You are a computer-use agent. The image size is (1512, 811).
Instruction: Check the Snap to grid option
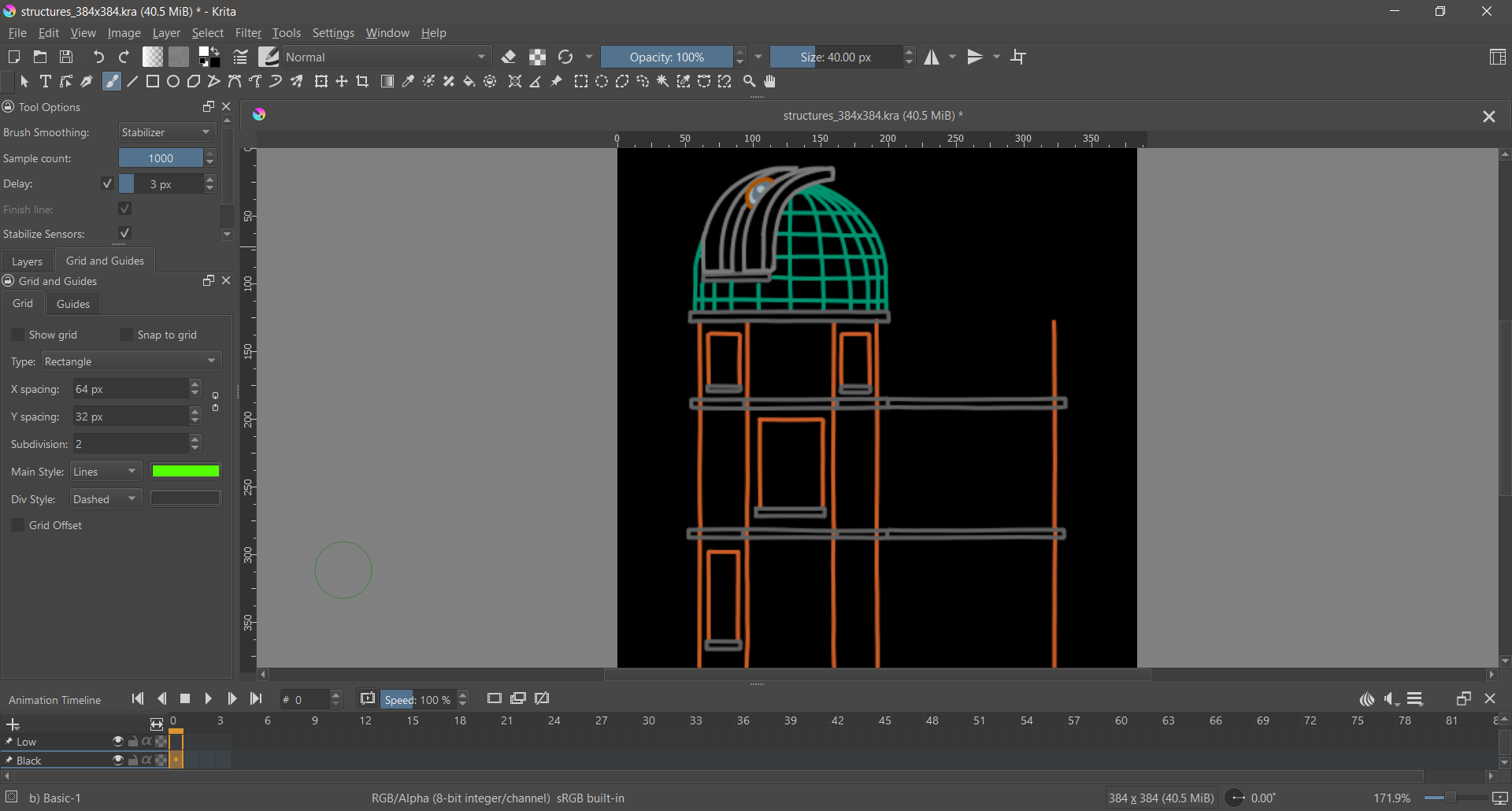(x=126, y=335)
